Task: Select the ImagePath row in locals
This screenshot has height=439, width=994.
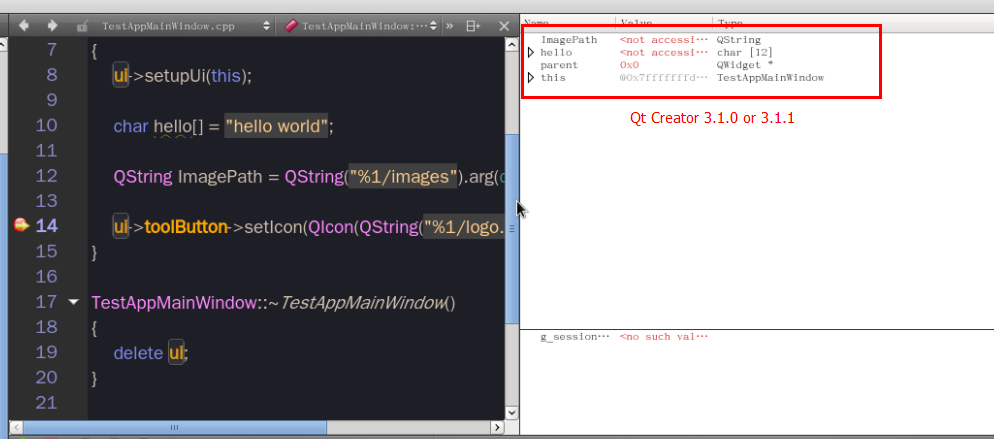Action: click(x=568, y=40)
